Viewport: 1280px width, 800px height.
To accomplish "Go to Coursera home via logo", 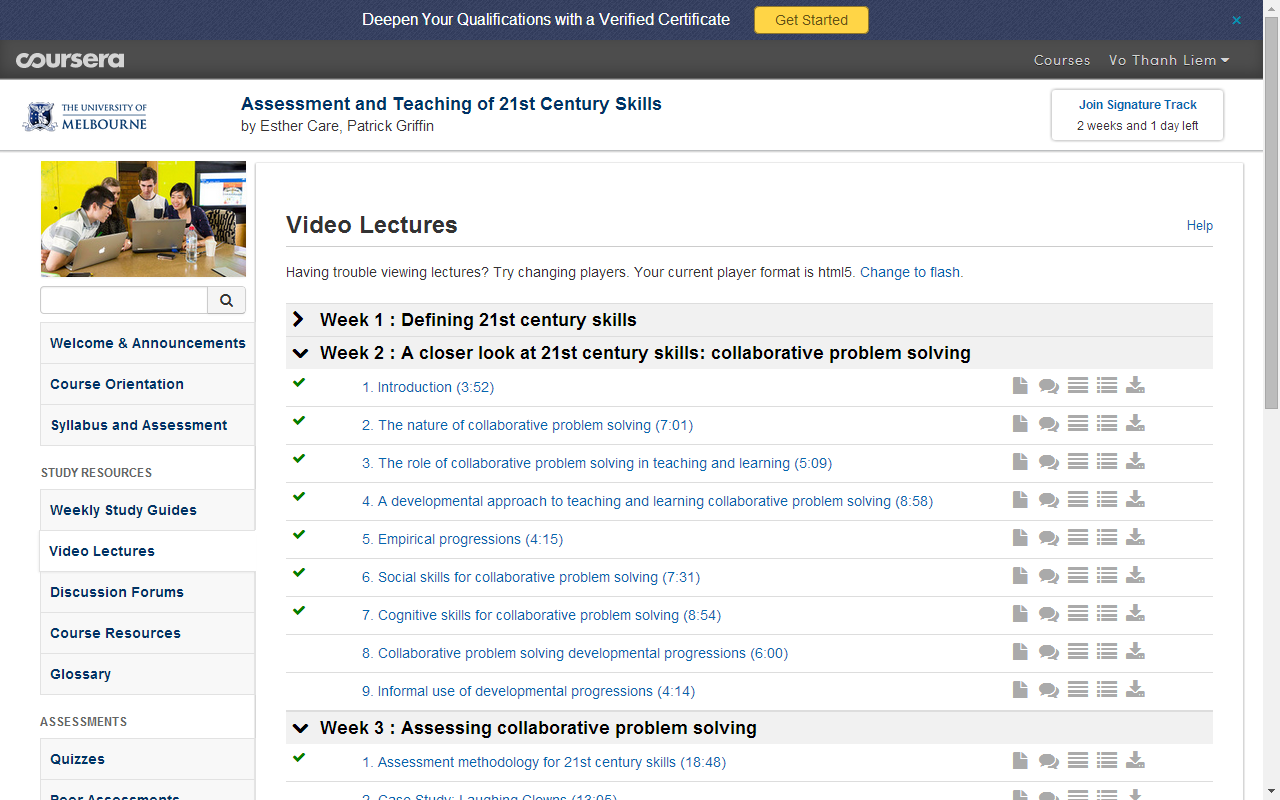I will [x=70, y=60].
